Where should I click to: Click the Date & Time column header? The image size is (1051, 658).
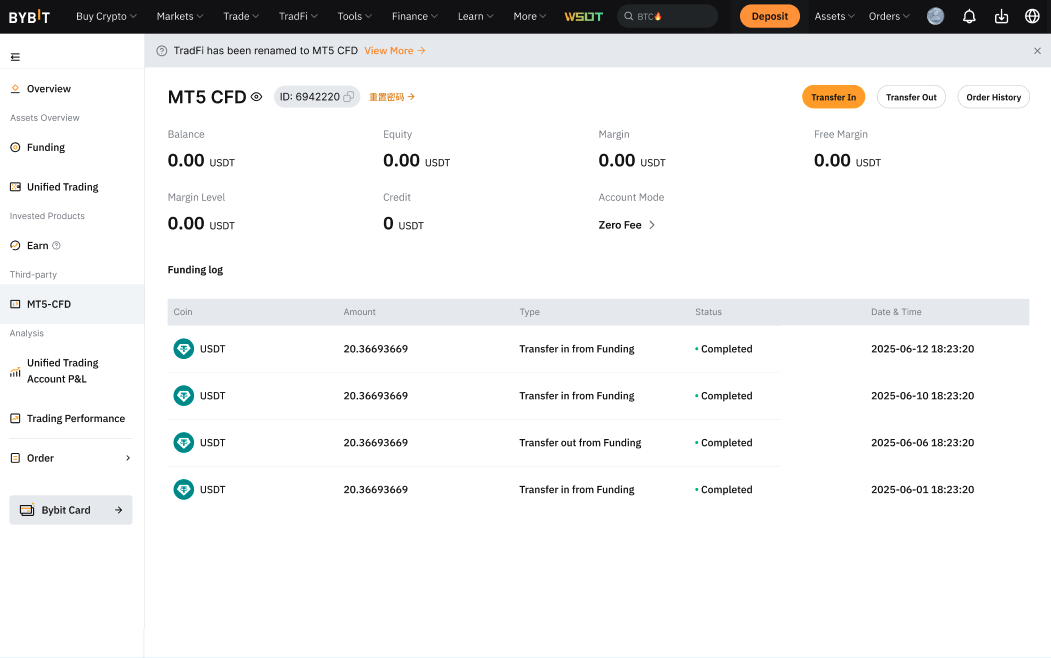[x=895, y=312]
